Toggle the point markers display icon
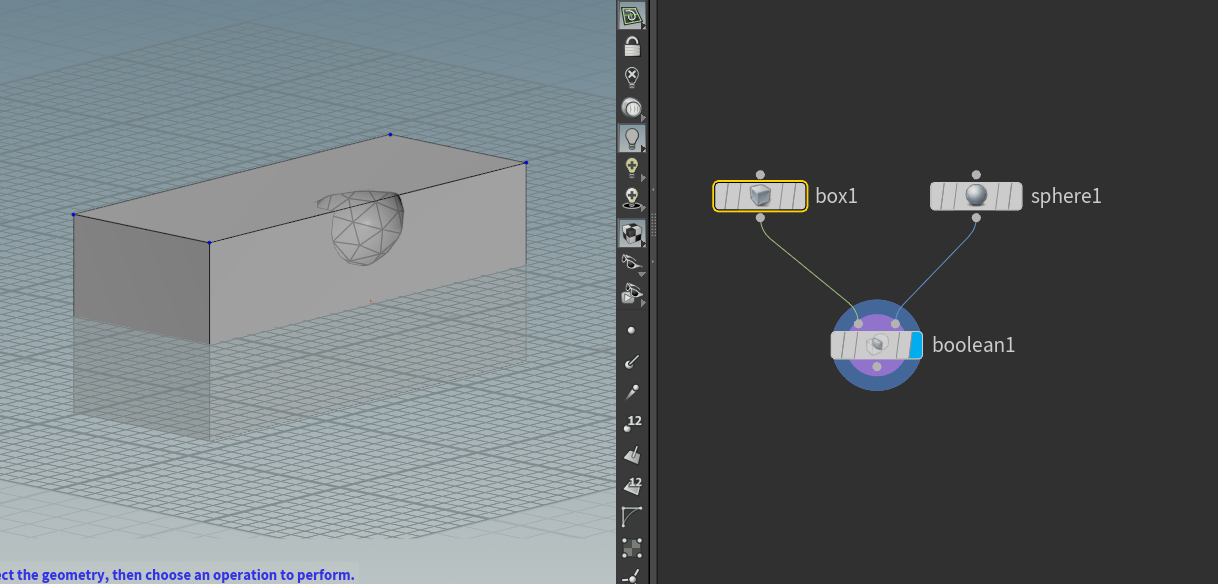Screen dimensions: 1218x584 coord(632,330)
